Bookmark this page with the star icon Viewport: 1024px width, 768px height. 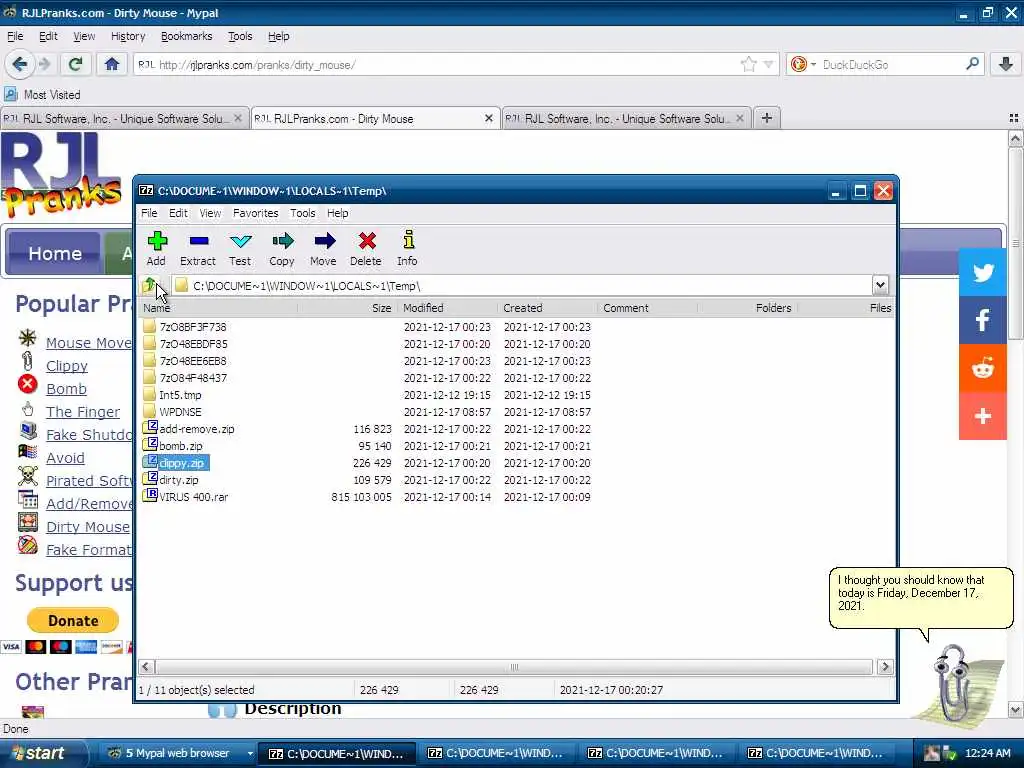coord(748,64)
